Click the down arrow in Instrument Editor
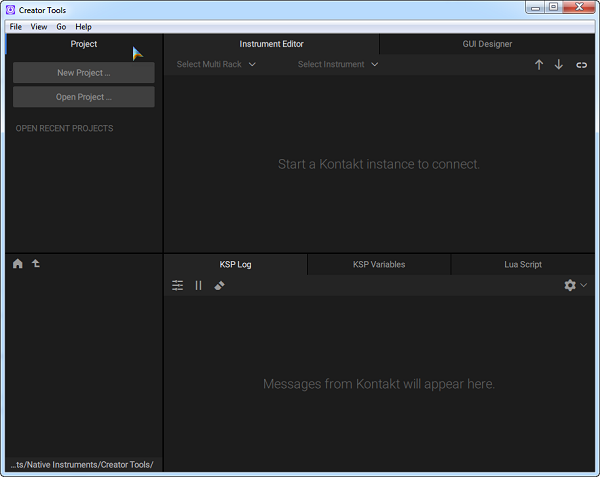The image size is (600, 477). coord(559,65)
